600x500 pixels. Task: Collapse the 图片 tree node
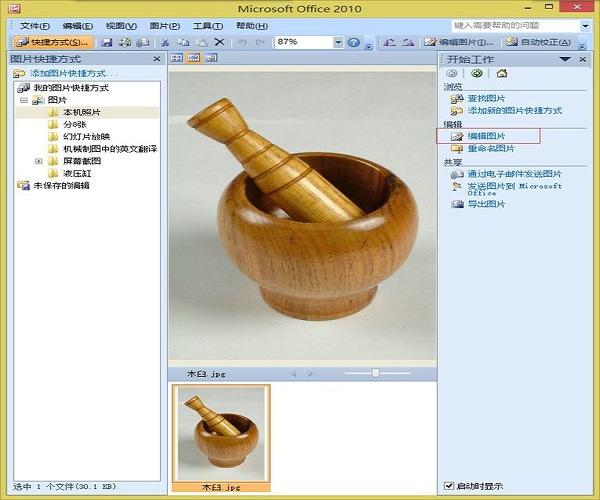coord(23,101)
